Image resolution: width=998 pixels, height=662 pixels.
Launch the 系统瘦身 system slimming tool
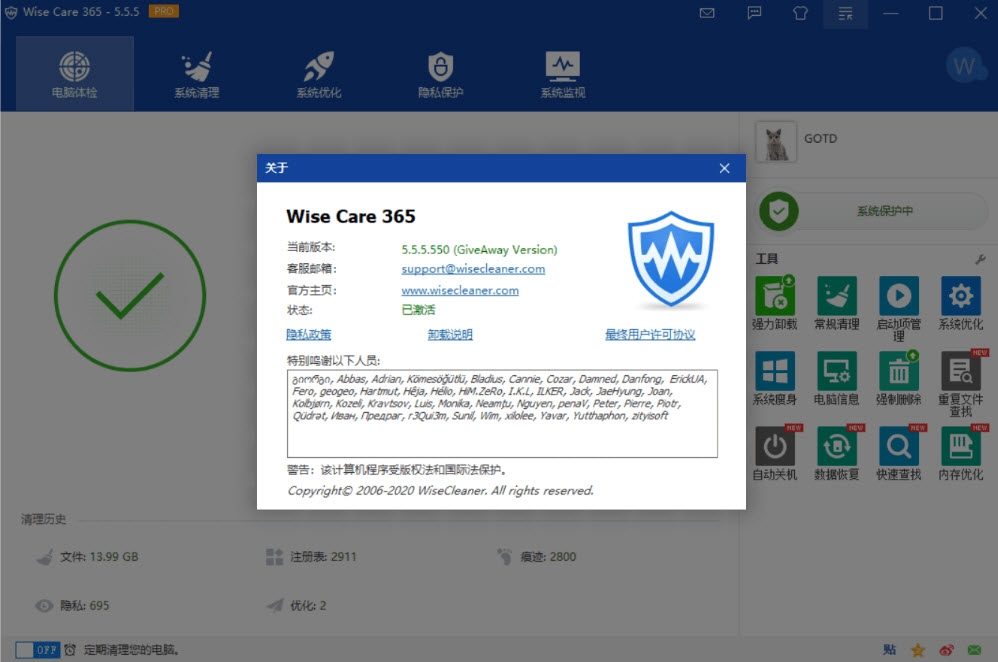[x=775, y=378]
